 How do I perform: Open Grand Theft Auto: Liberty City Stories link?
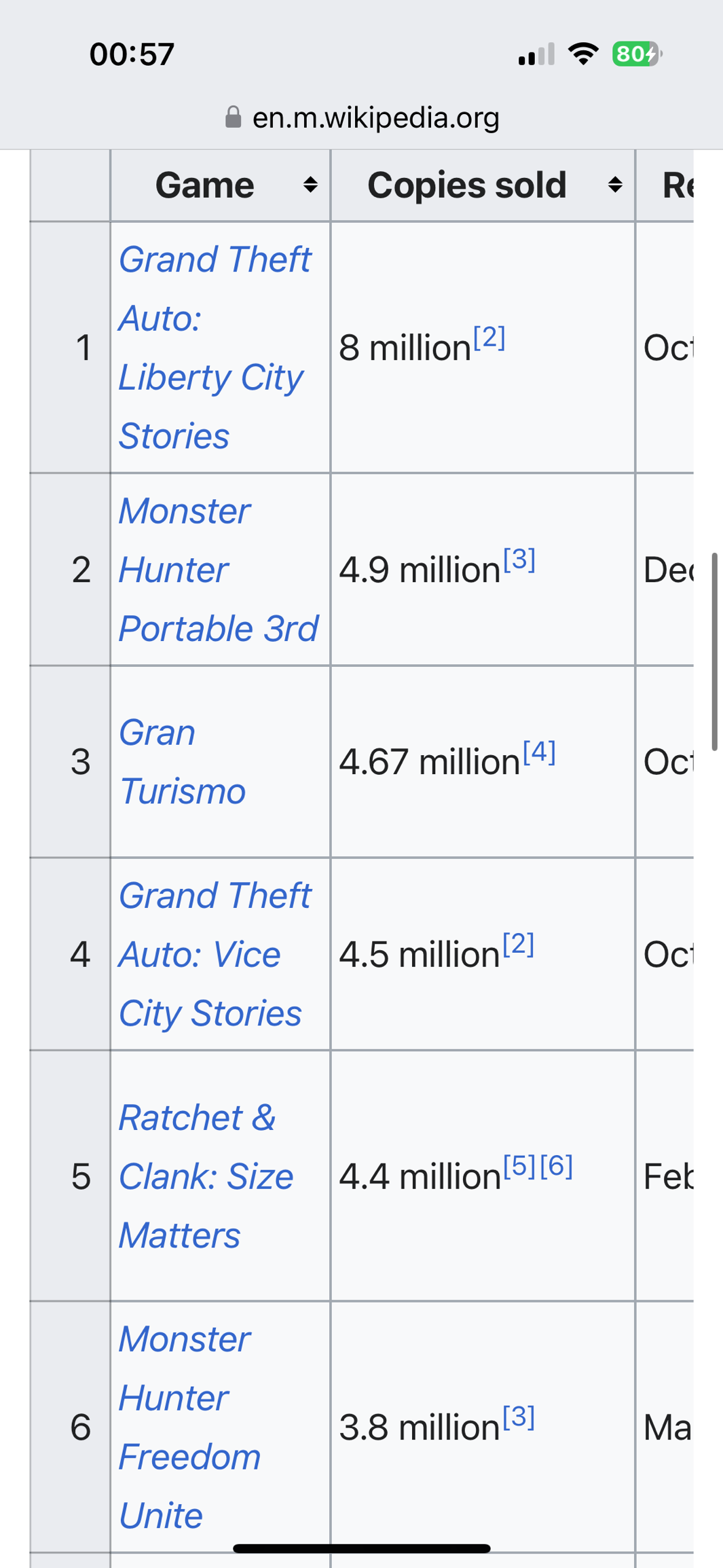[x=214, y=347]
